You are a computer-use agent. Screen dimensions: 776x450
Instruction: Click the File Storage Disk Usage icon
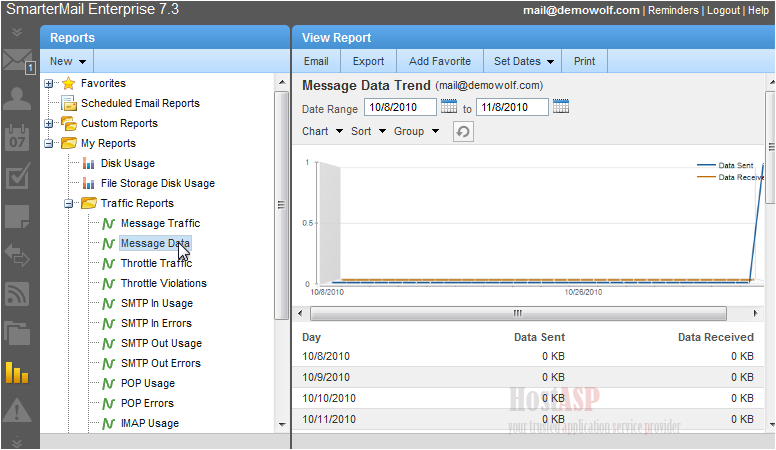point(89,183)
